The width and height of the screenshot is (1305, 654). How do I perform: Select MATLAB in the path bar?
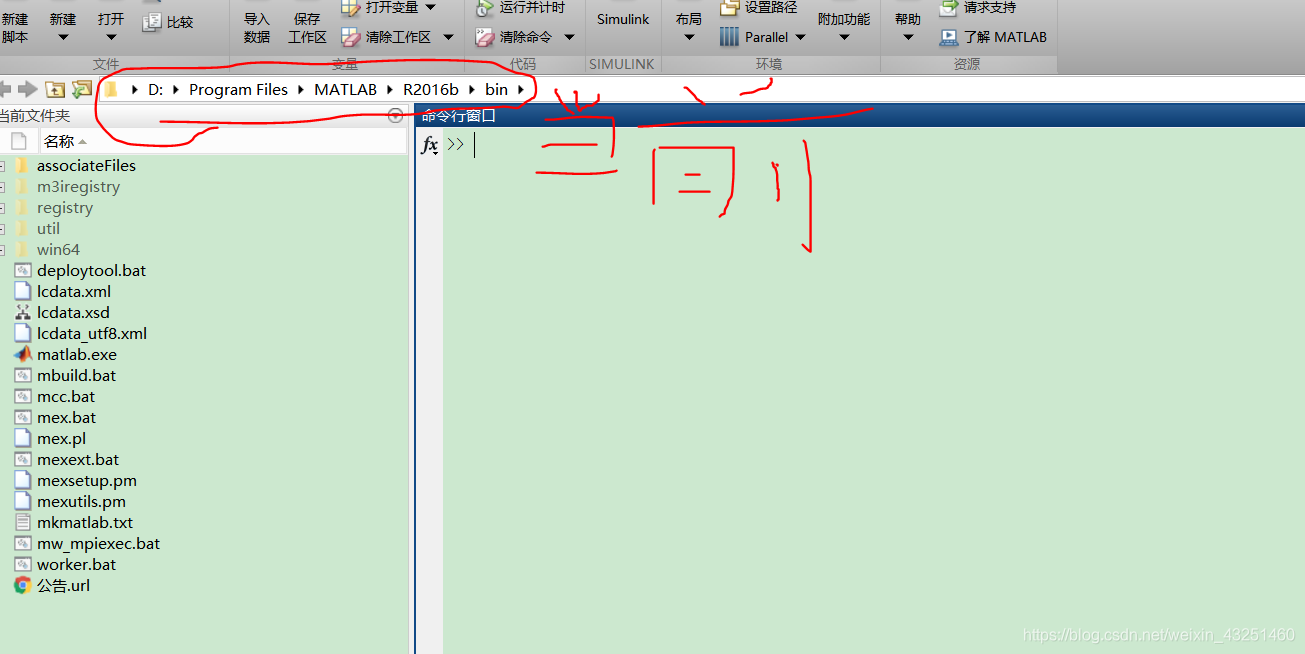[x=345, y=90]
